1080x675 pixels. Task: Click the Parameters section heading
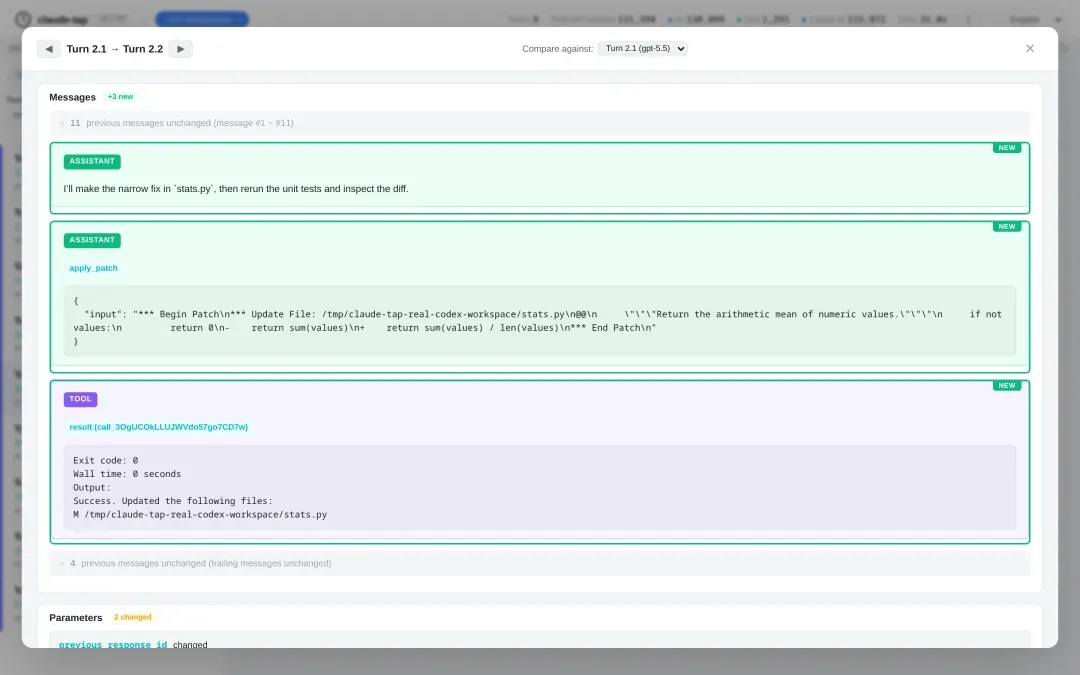76,618
